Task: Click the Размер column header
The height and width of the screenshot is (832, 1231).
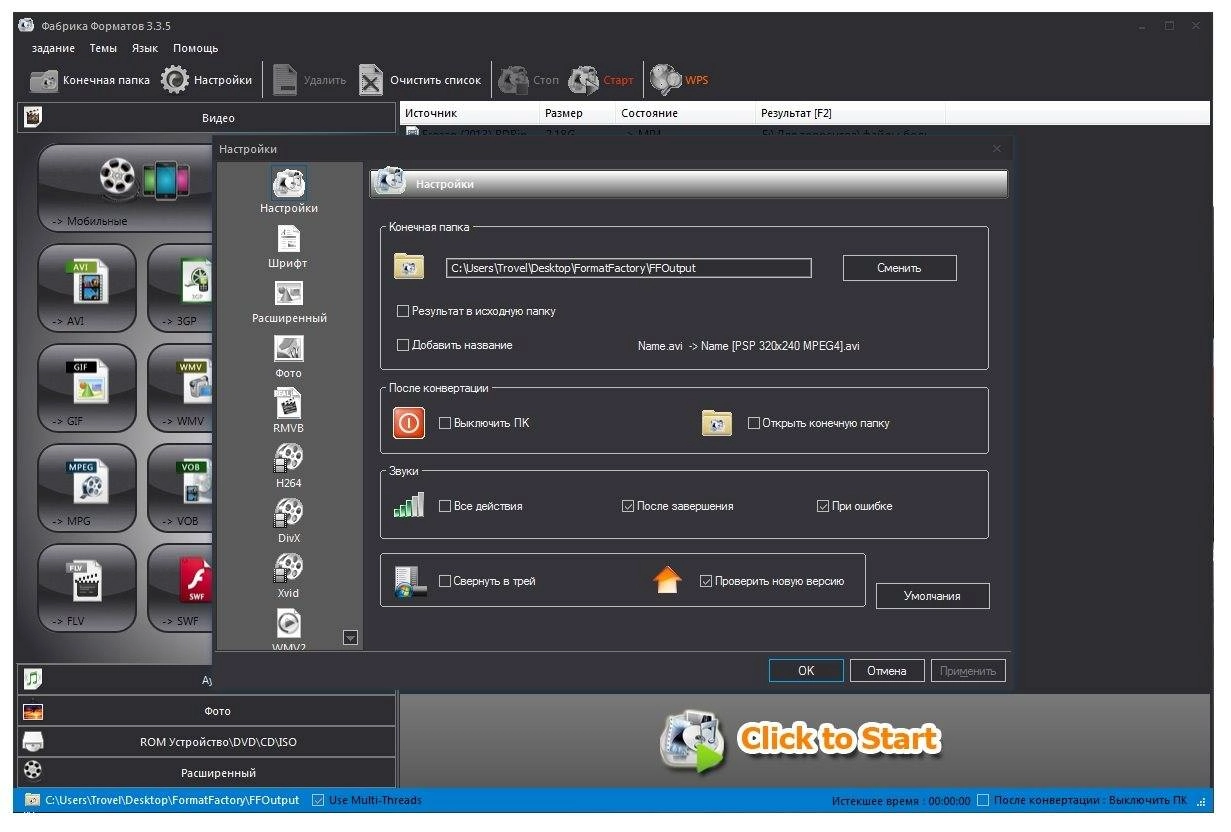Action: click(577, 113)
